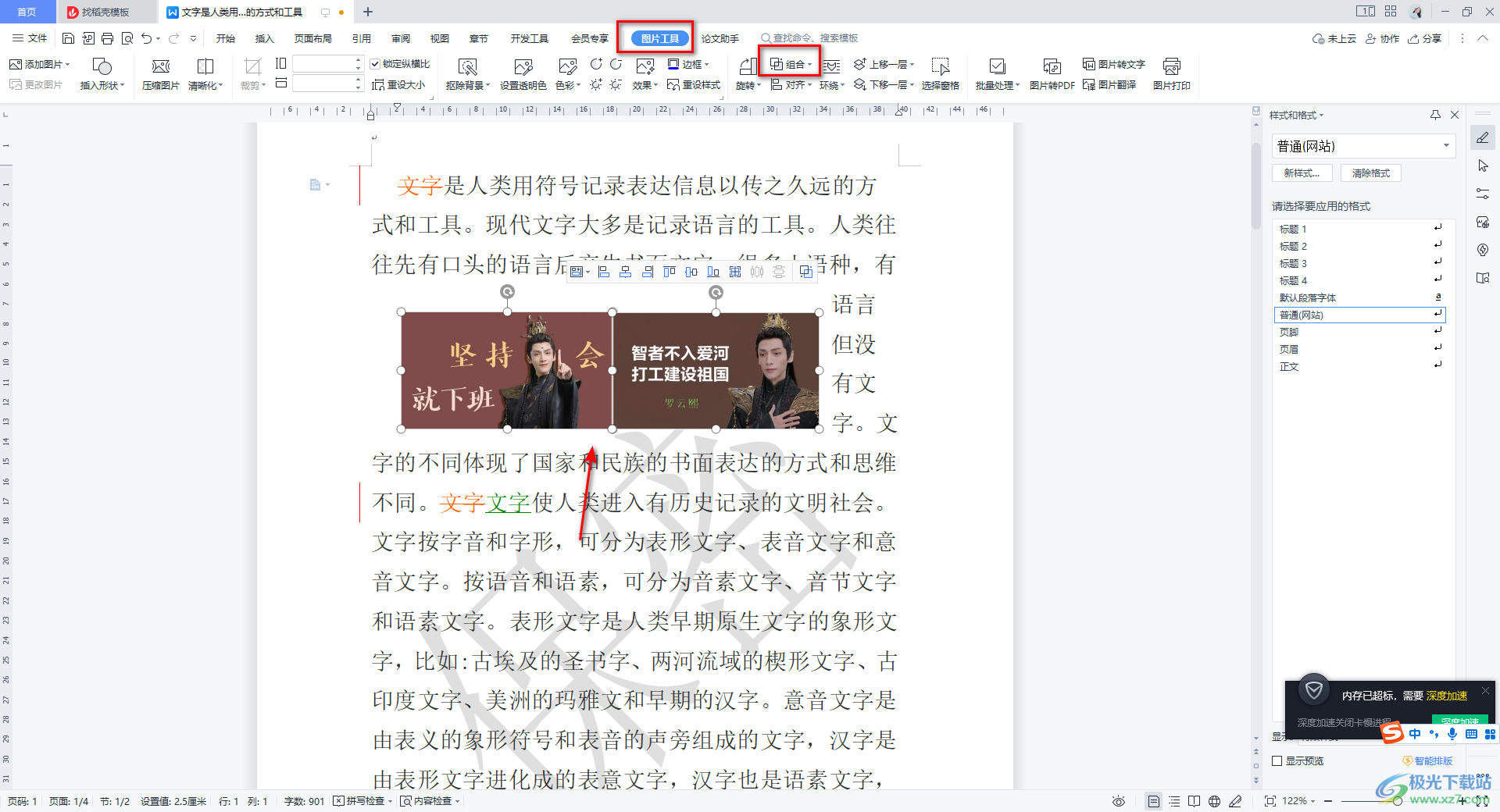
Task: Click the Save icon in quick toolbar
Action: (x=68, y=38)
